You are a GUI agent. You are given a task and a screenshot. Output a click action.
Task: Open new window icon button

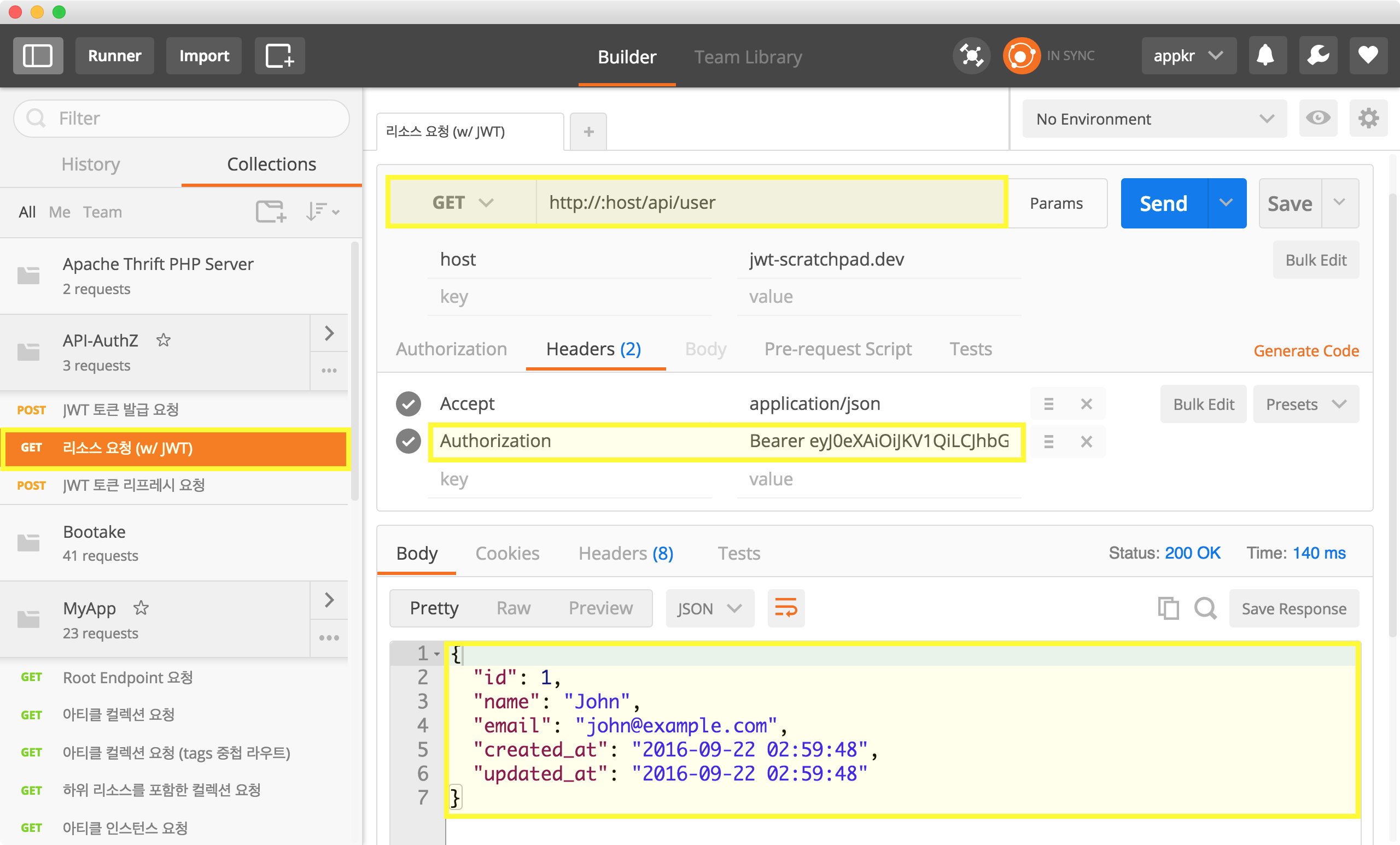pos(279,56)
